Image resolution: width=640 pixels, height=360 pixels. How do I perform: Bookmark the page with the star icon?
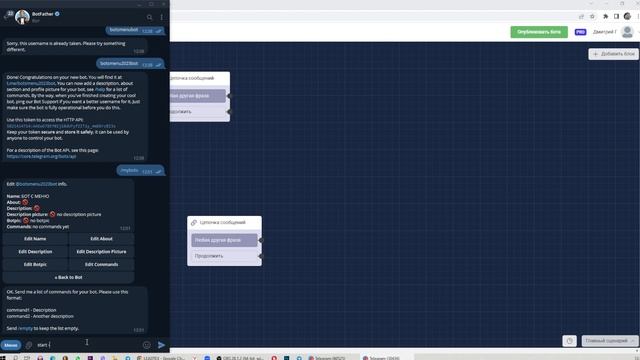[592, 16]
